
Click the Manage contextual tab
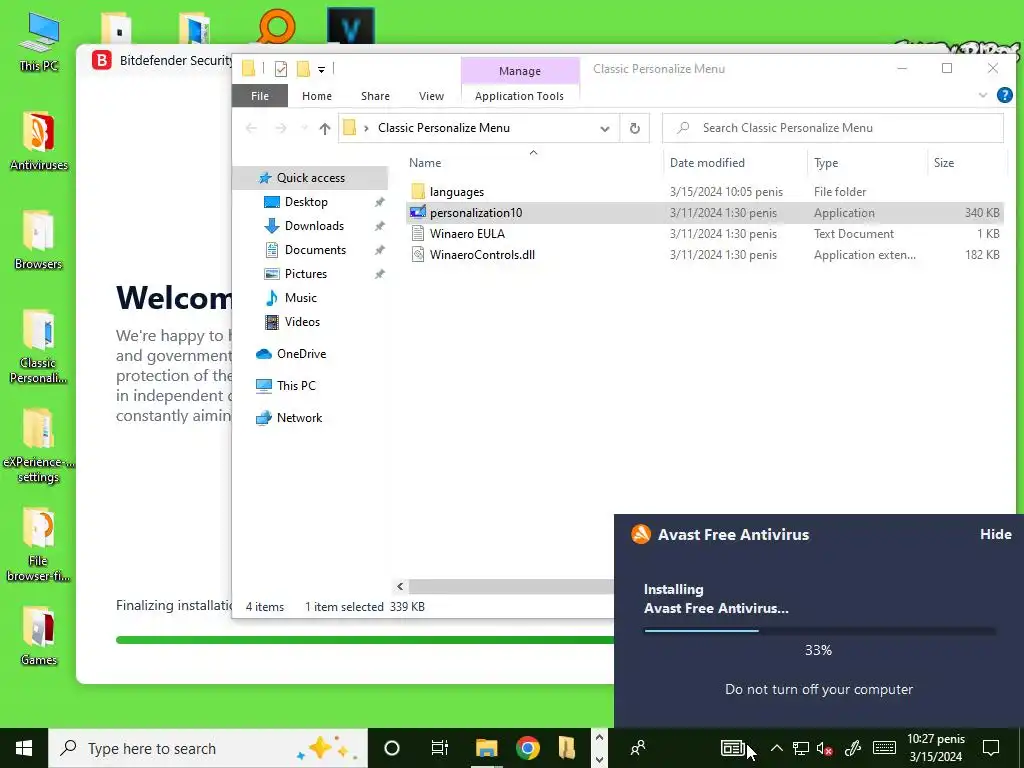click(520, 71)
